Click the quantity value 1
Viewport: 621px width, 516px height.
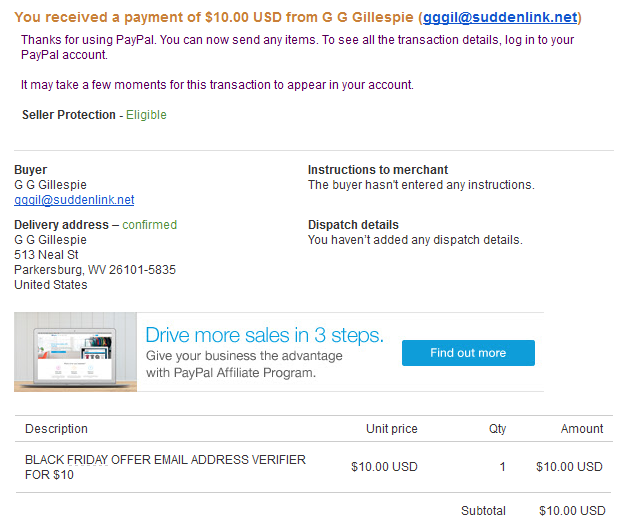(x=503, y=466)
